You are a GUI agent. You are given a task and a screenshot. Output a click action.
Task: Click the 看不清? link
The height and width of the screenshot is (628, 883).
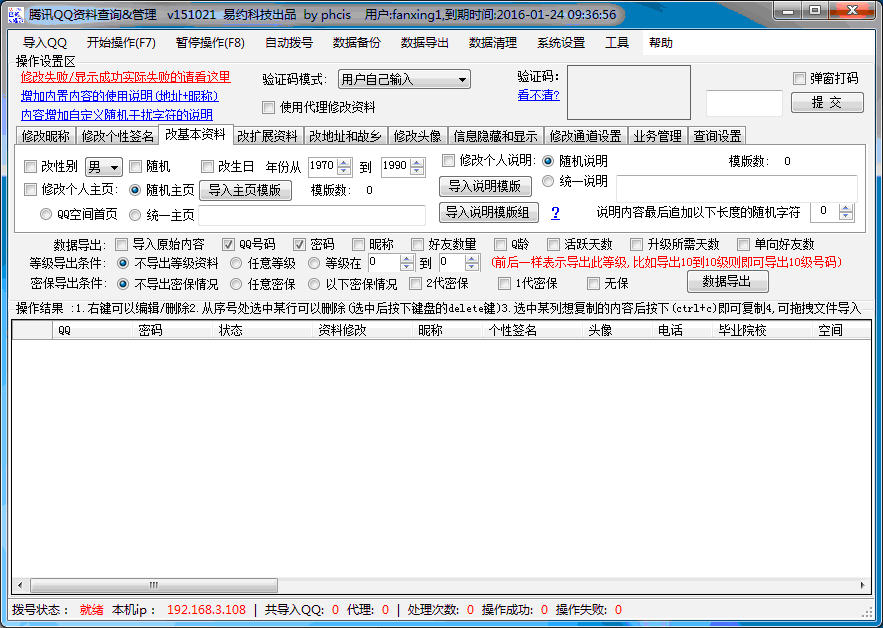point(538,95)
